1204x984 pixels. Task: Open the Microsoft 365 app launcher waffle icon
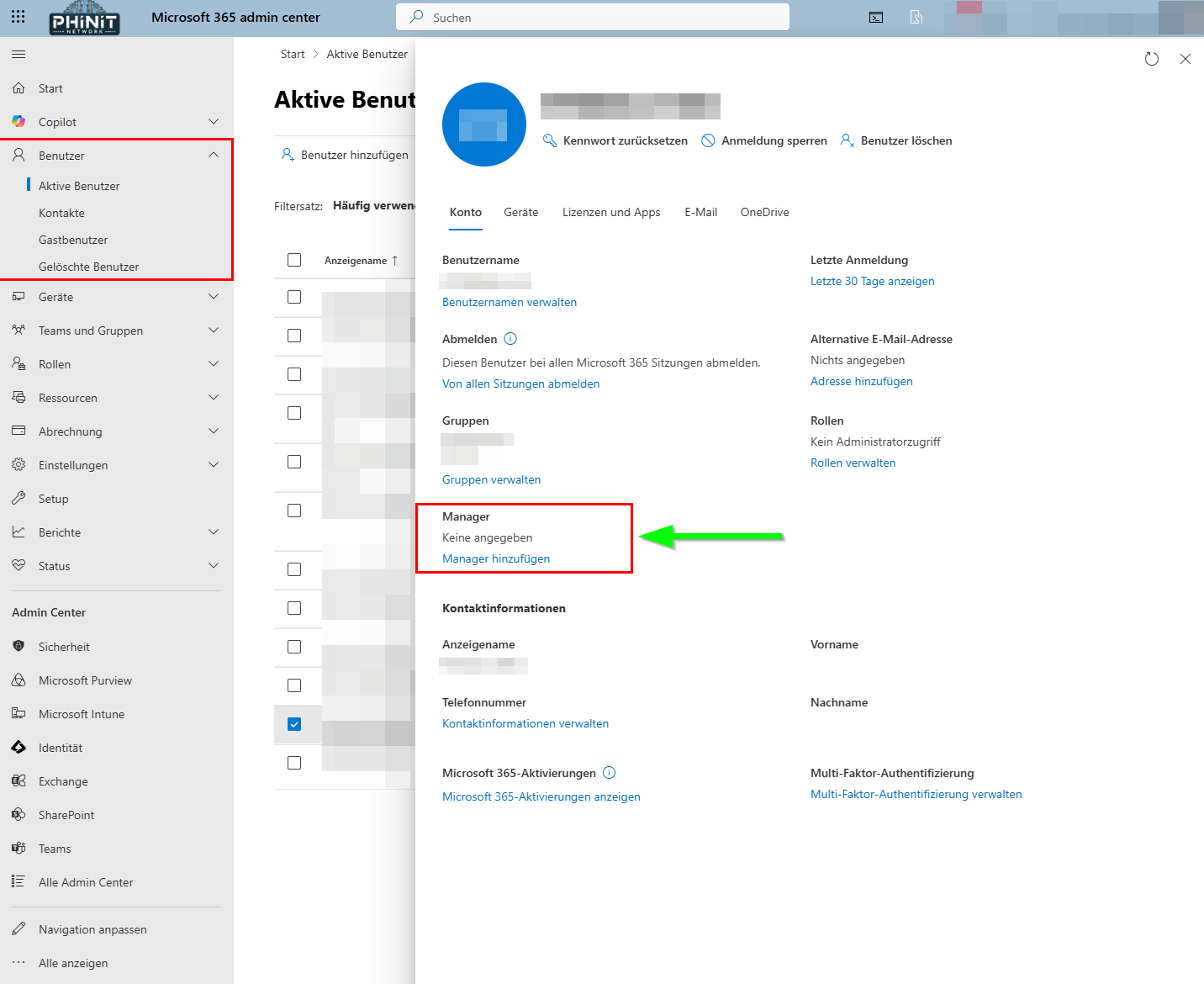point(18,17)
